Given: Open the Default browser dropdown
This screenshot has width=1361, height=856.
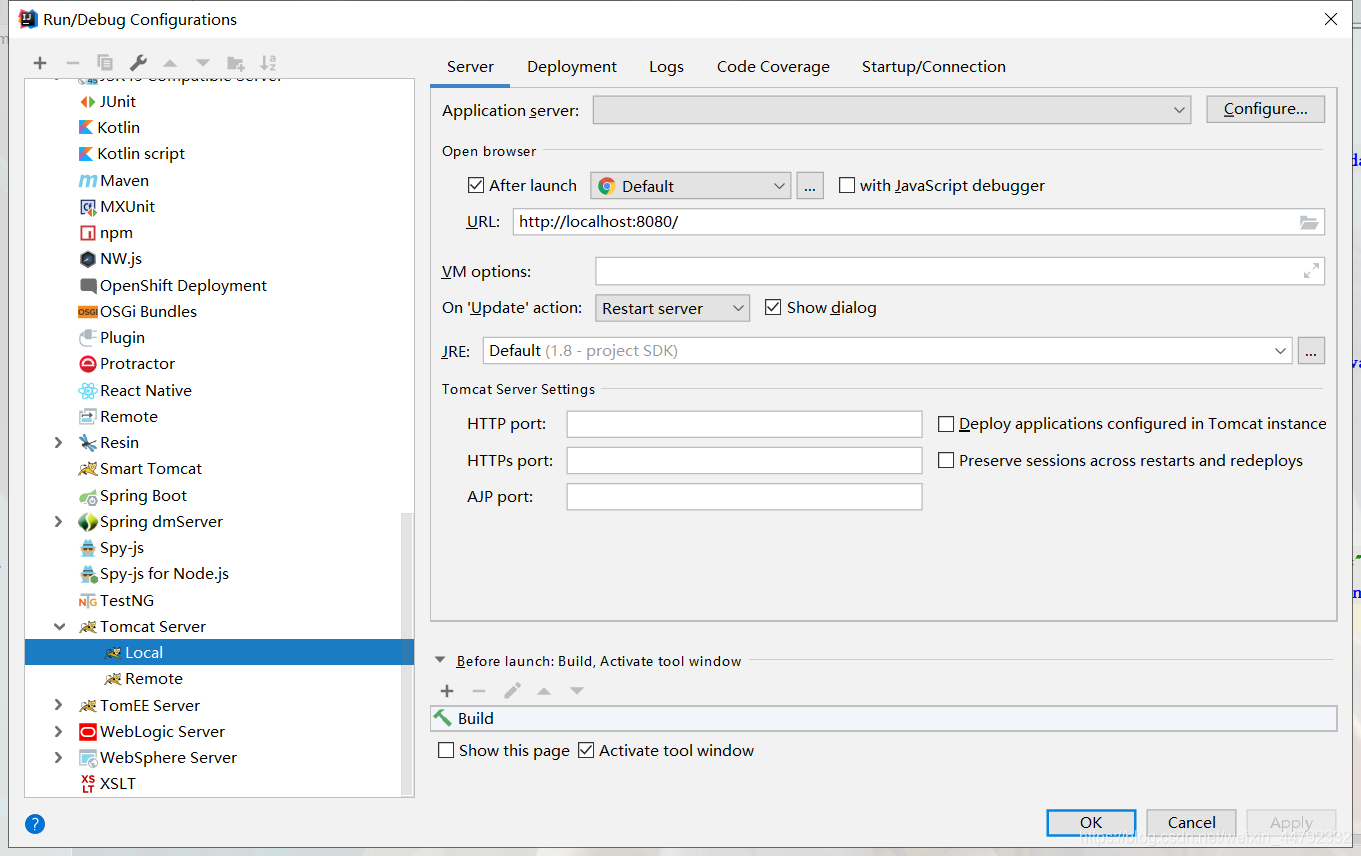Looking at the screenshot, I should [691, 186].
